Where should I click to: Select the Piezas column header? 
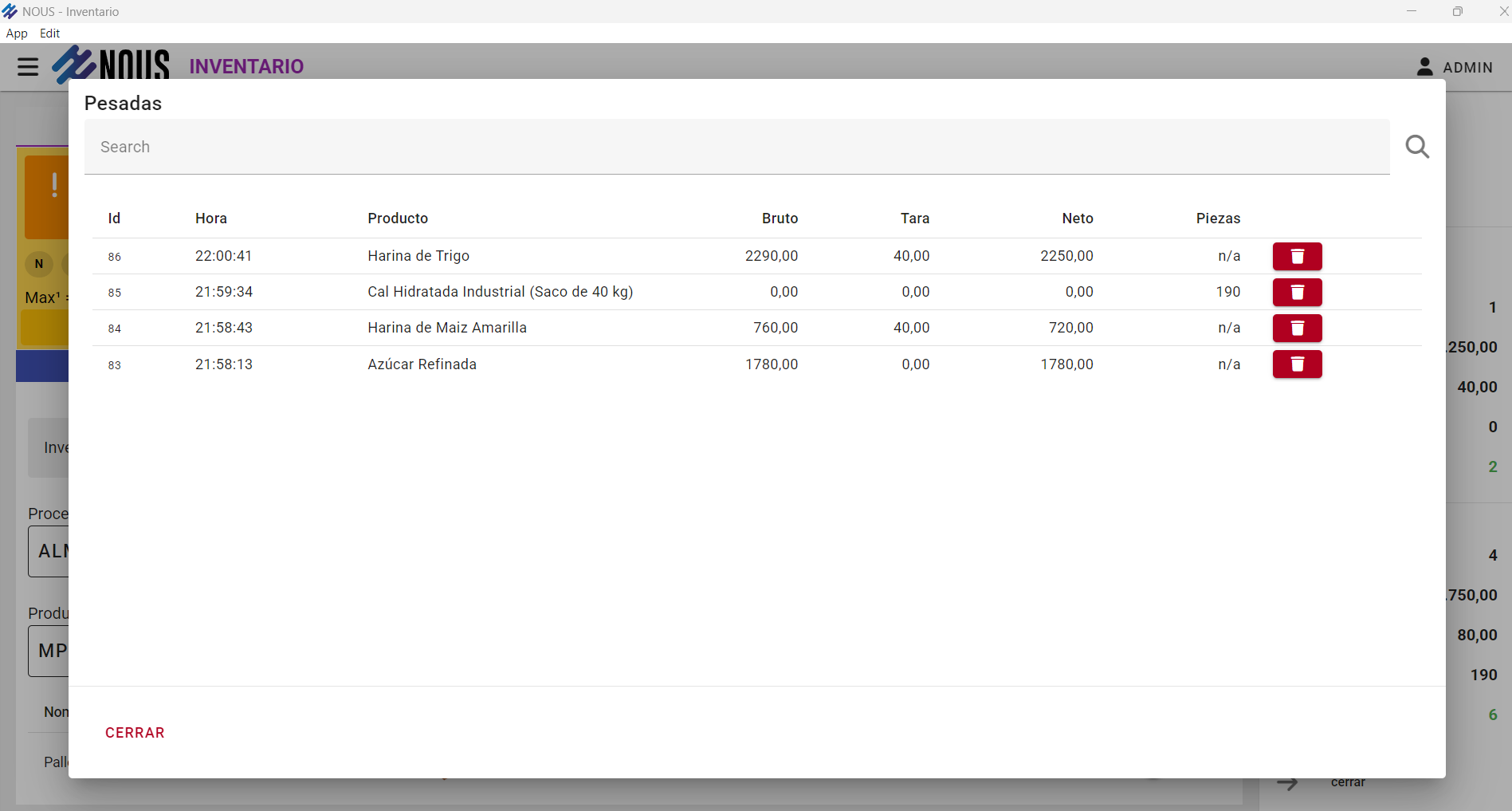pos(1217,218)
